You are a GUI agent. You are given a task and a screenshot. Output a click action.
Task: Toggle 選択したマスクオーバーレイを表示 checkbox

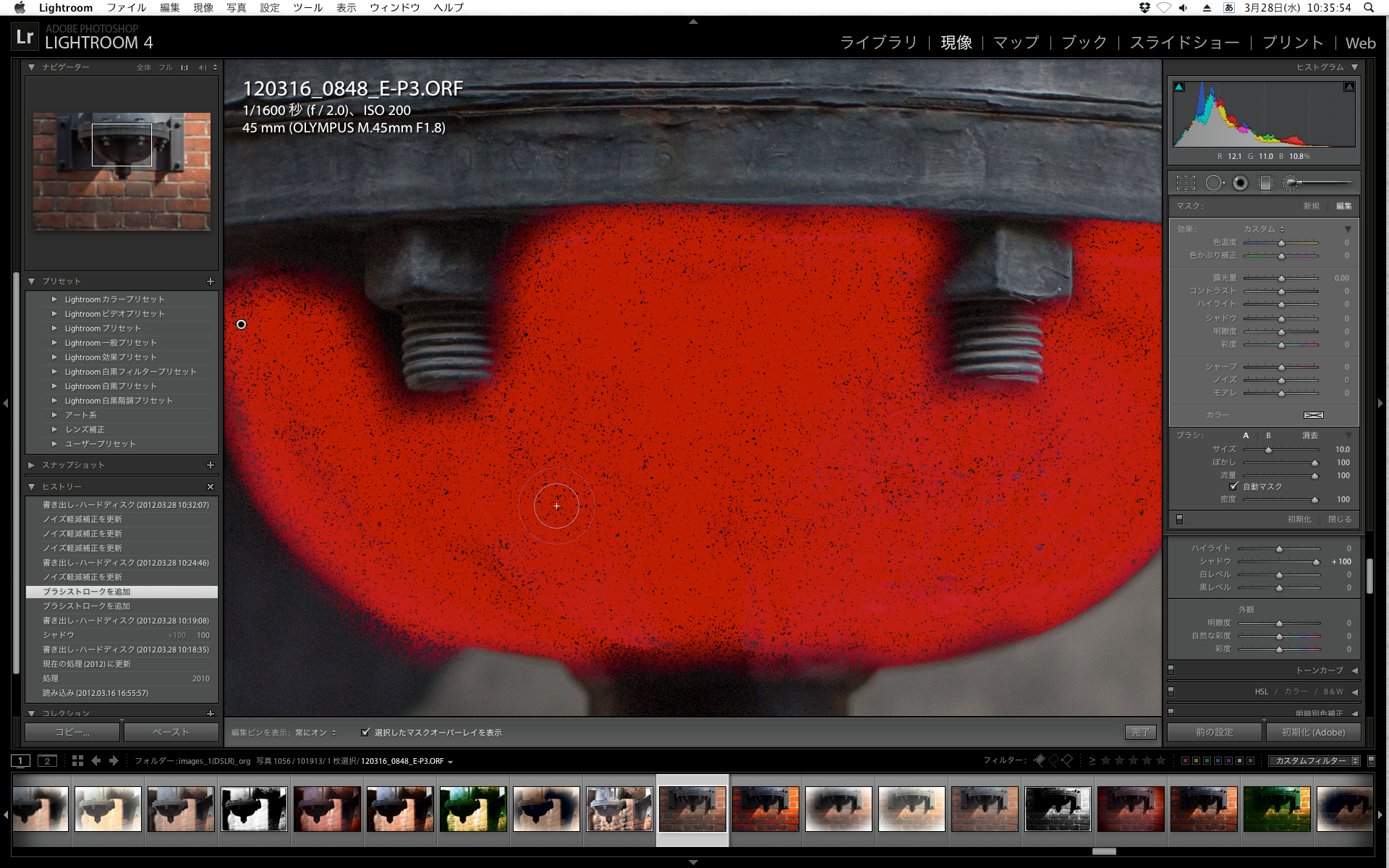tap(365, 732)
